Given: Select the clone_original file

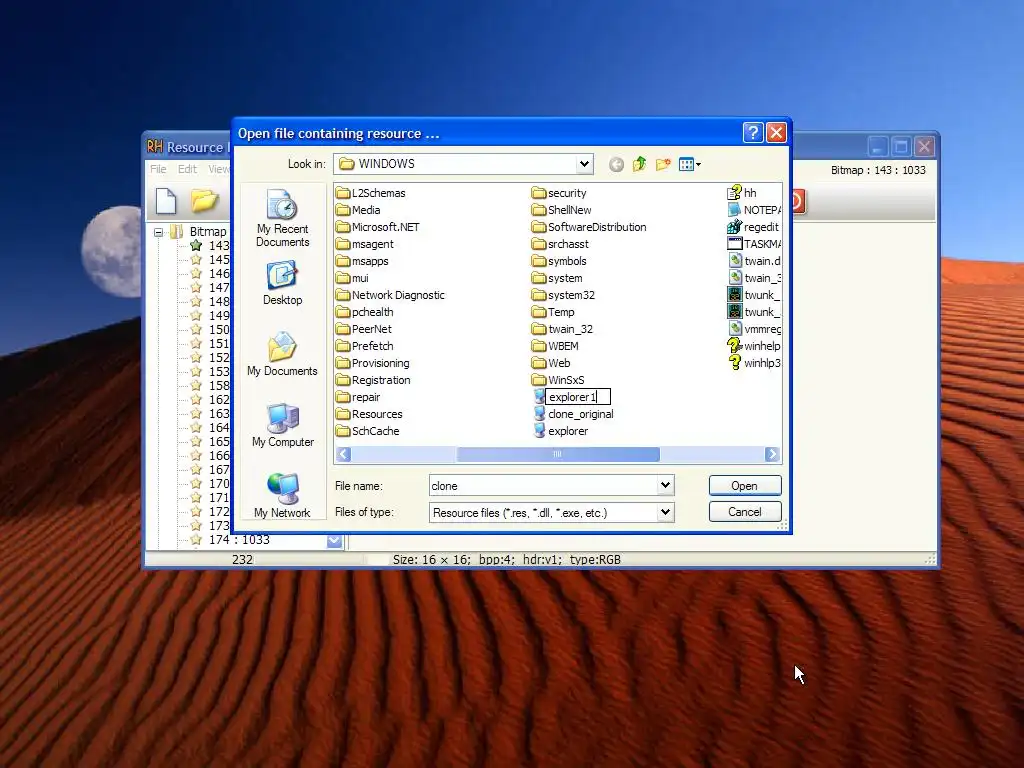Looking at the screenshot, I should click(574, 414).
